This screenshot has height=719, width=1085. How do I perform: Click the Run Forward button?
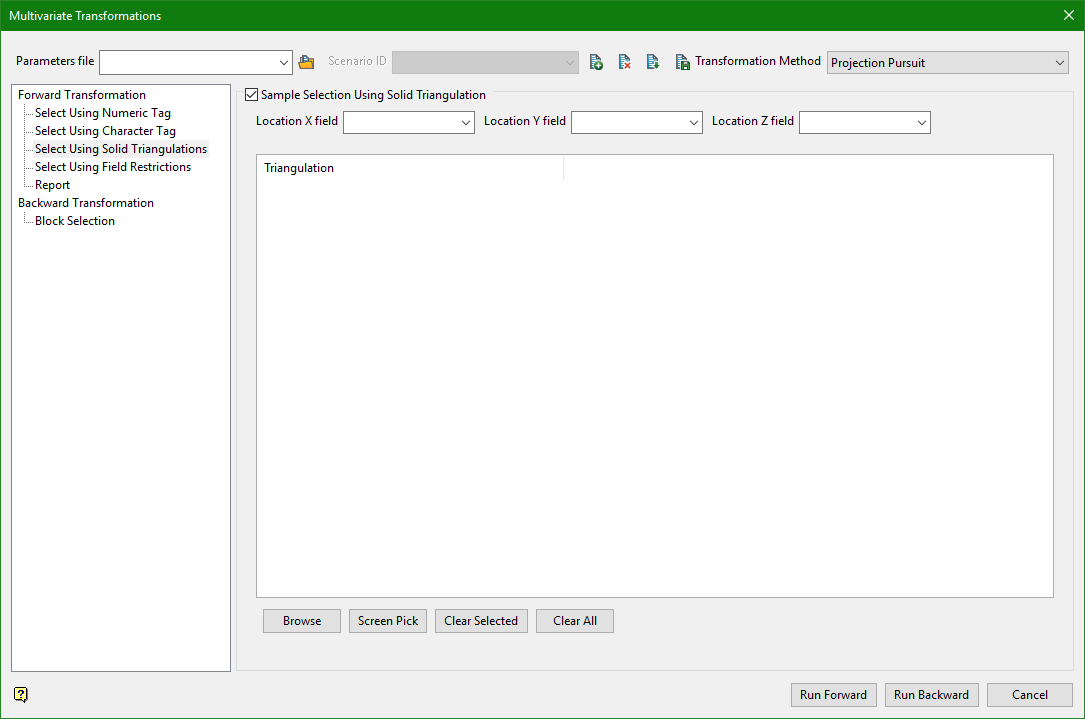(833, 695)
